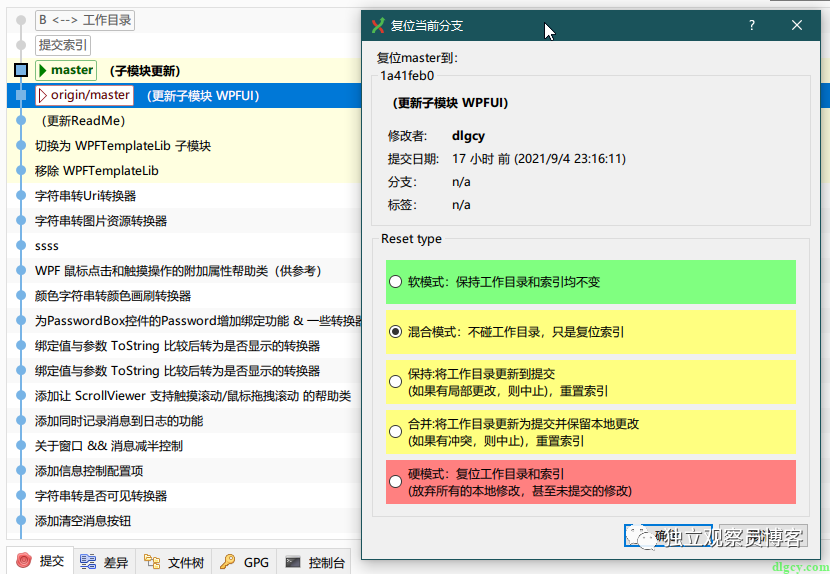This screenshot has width=830, height=574.
Task: Click the square HEAD node beside master
Action: pos(21,70)
